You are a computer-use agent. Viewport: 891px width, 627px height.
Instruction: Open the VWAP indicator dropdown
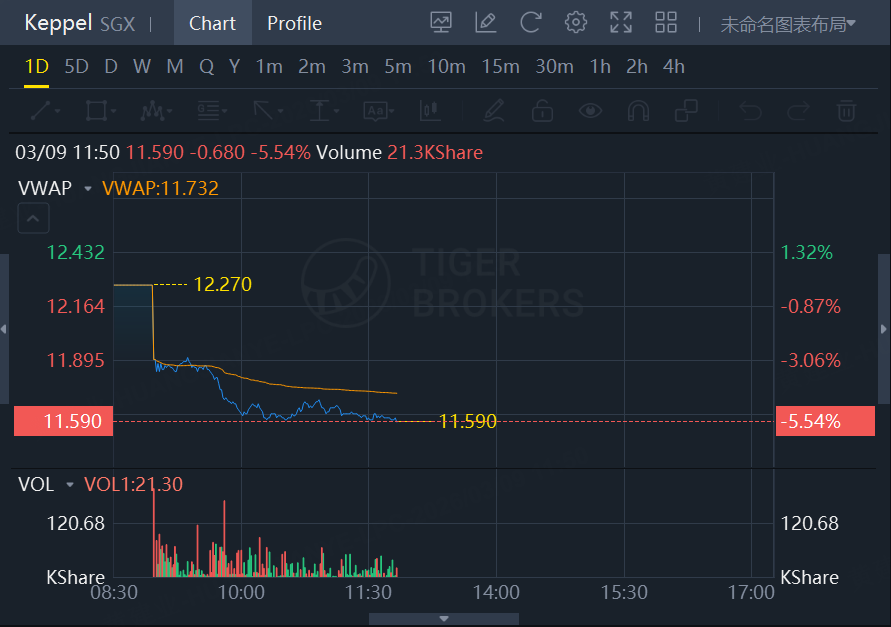pos(88,188)
